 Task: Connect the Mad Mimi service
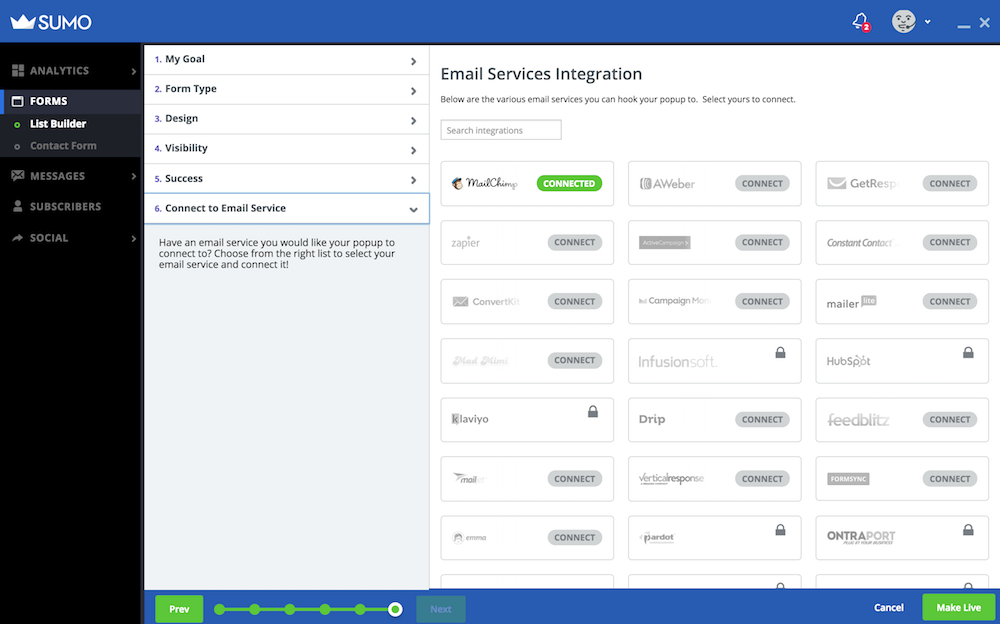pos(575,360)
